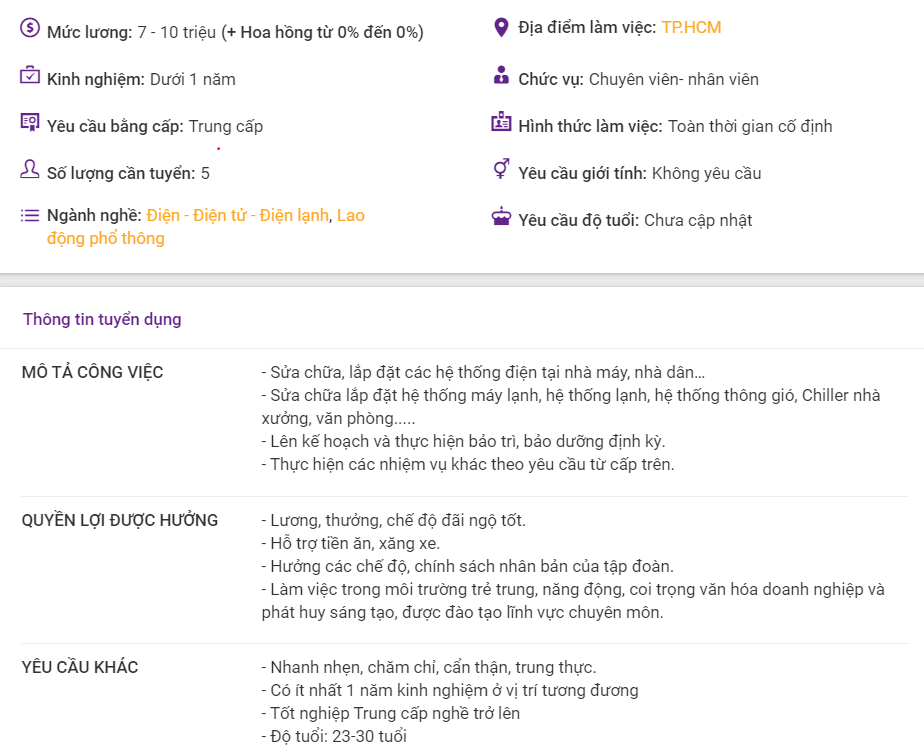Screen dimensions: 924x756
Task: Click the Toàn thời gian cố định text
Action: (750, 126)
